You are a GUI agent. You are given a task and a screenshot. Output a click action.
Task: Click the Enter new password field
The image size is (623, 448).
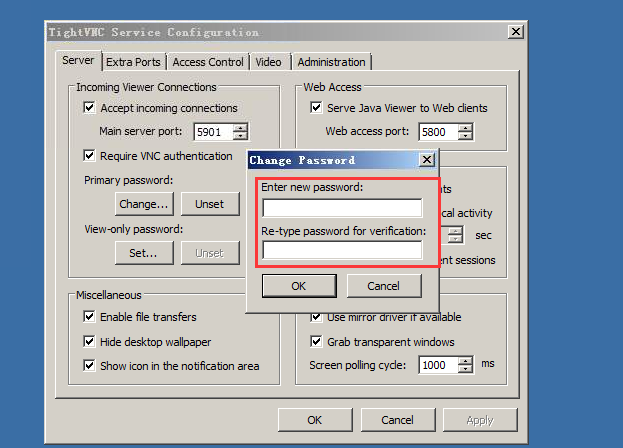[x=342, y=208]
